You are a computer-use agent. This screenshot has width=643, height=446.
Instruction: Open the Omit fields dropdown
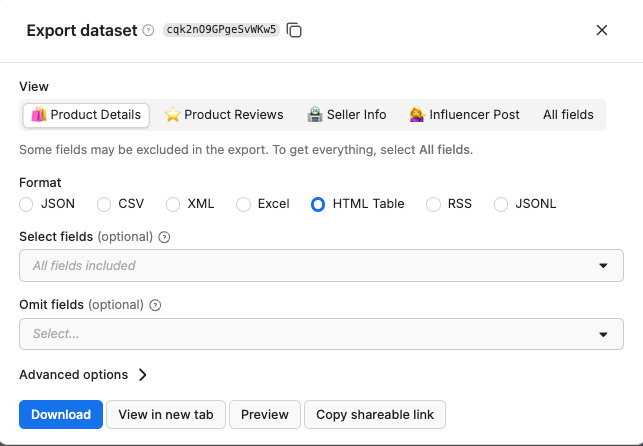[x=321, y=334]
